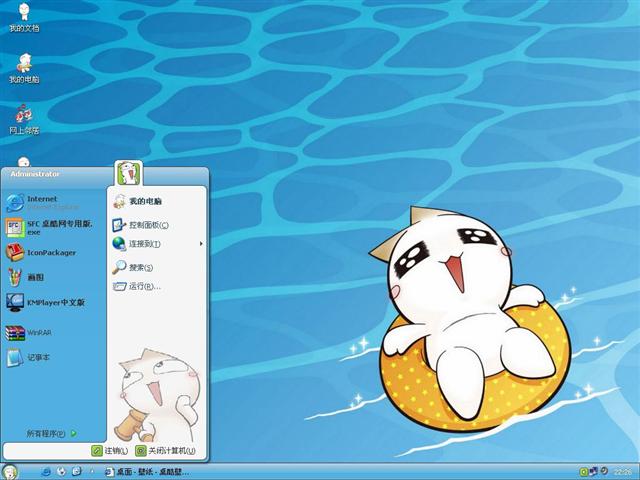Open WinRAR from the Start menu
The height and width of the screenshot is (480, 640).
point(38,332)
